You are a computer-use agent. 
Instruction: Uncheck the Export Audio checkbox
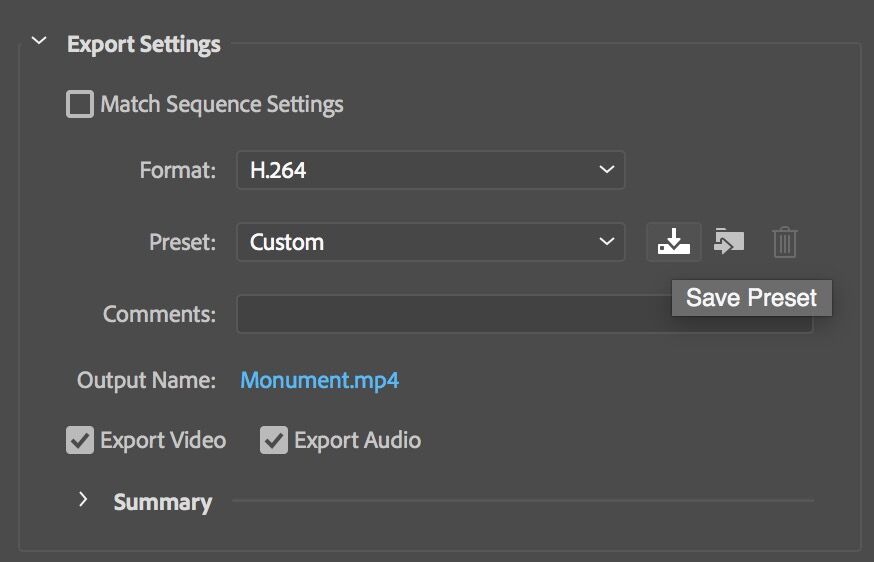(274, 440)
